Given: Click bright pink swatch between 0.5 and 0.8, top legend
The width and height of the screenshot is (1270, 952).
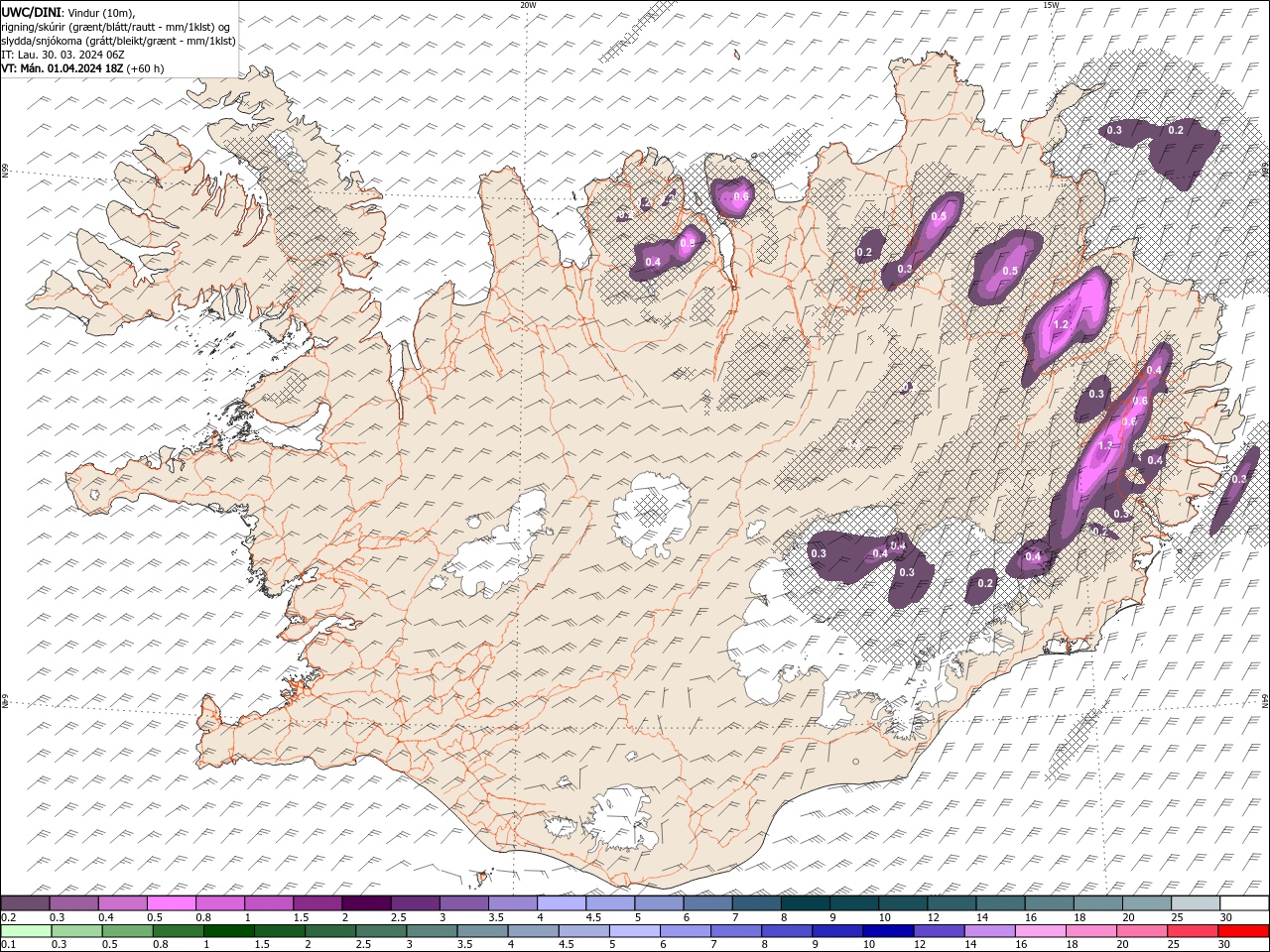Looking at the screenshot, I should click(171, 903).
